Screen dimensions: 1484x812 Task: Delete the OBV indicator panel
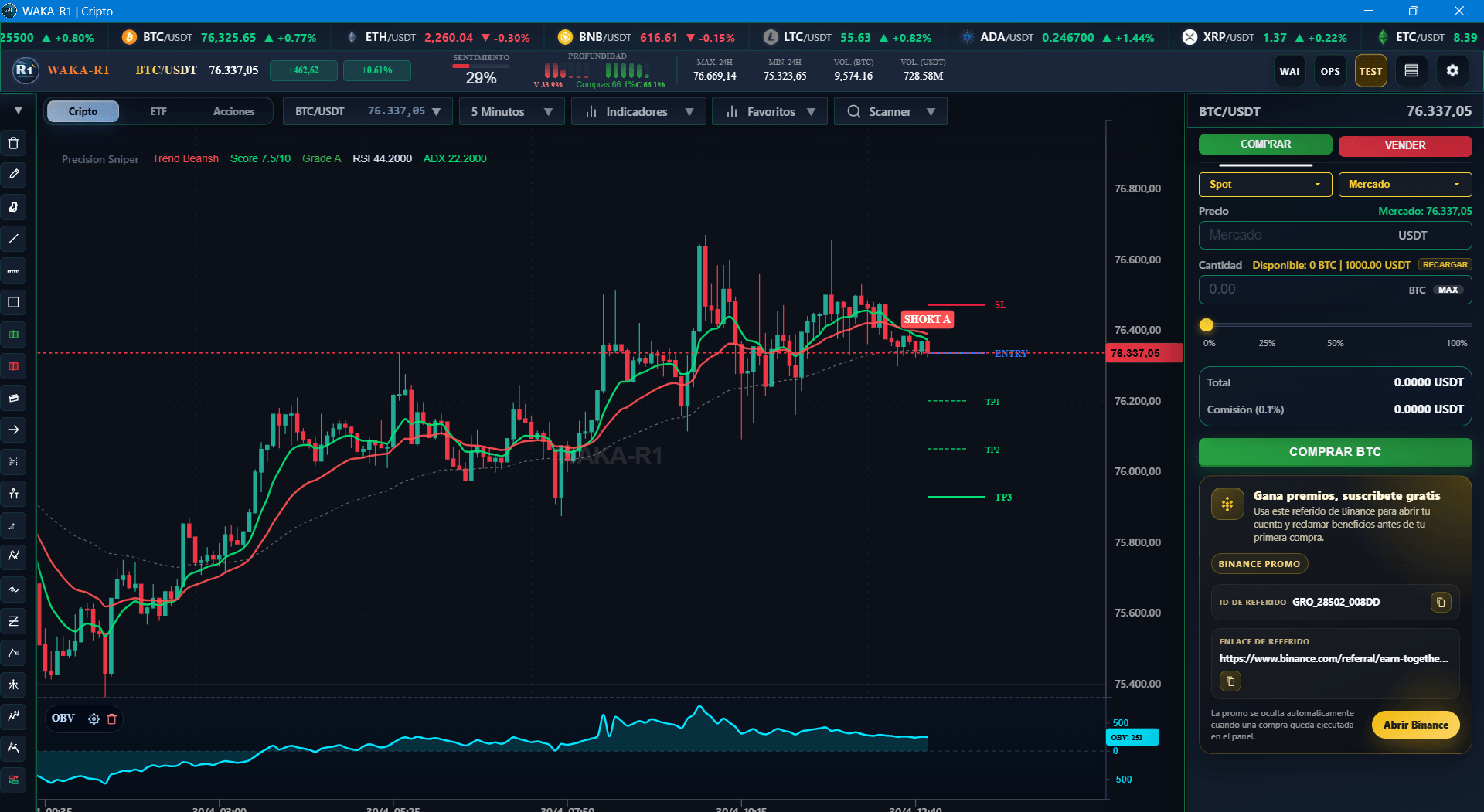112,719
